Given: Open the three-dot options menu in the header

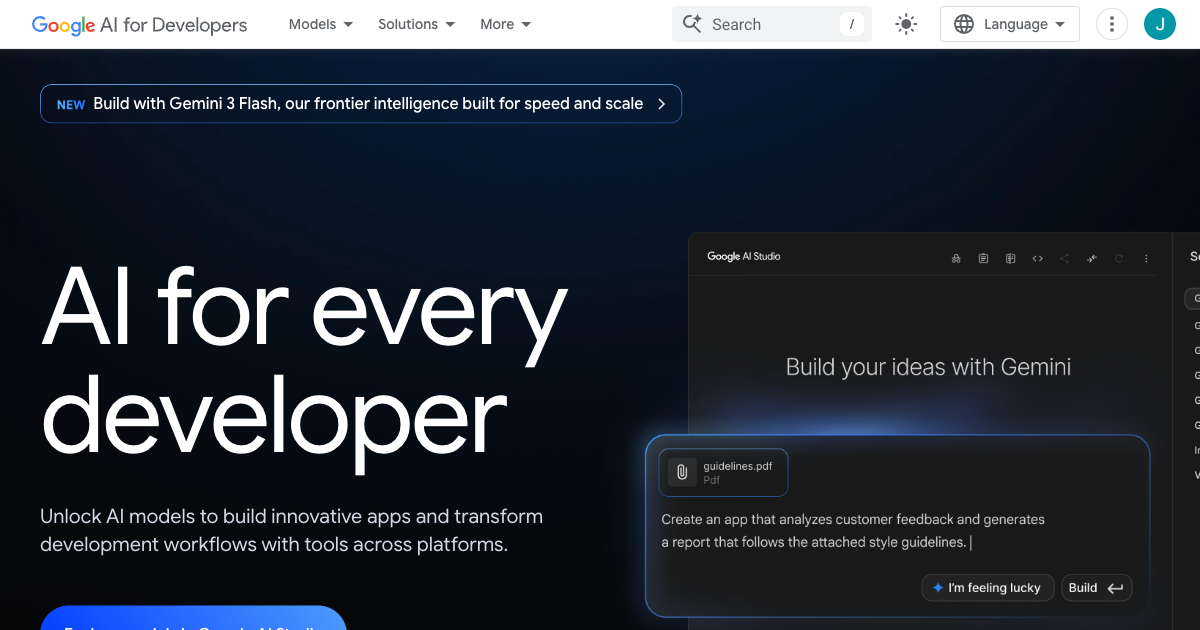Looking at the screenshot, I should [1112, 24].
